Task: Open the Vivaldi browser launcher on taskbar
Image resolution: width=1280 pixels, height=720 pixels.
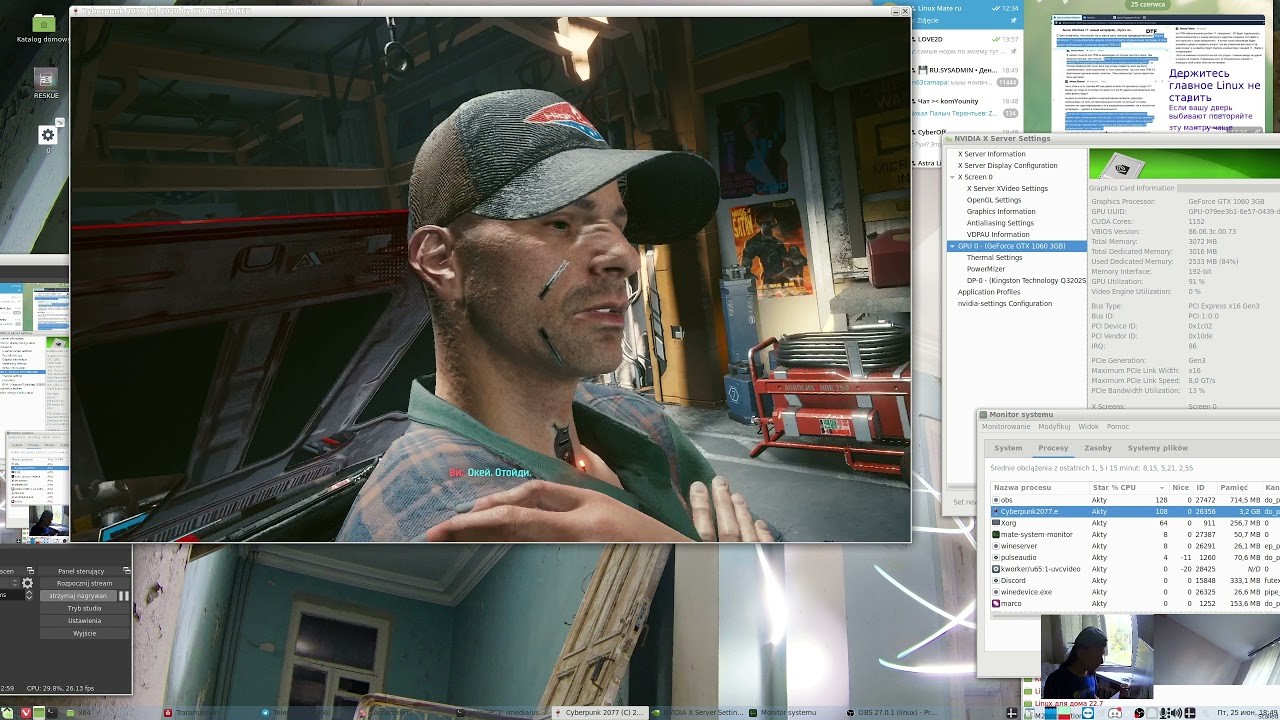Action: click(25, 713)
